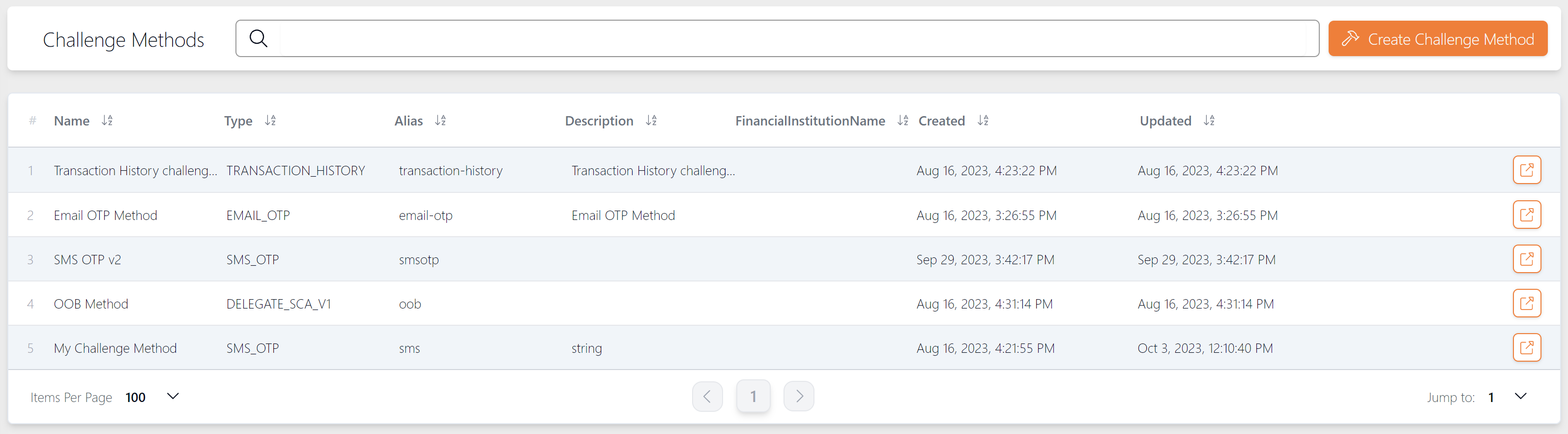Sort by the Updated column icon
Screen dimensions: 1568x434
coord(1209,120)
